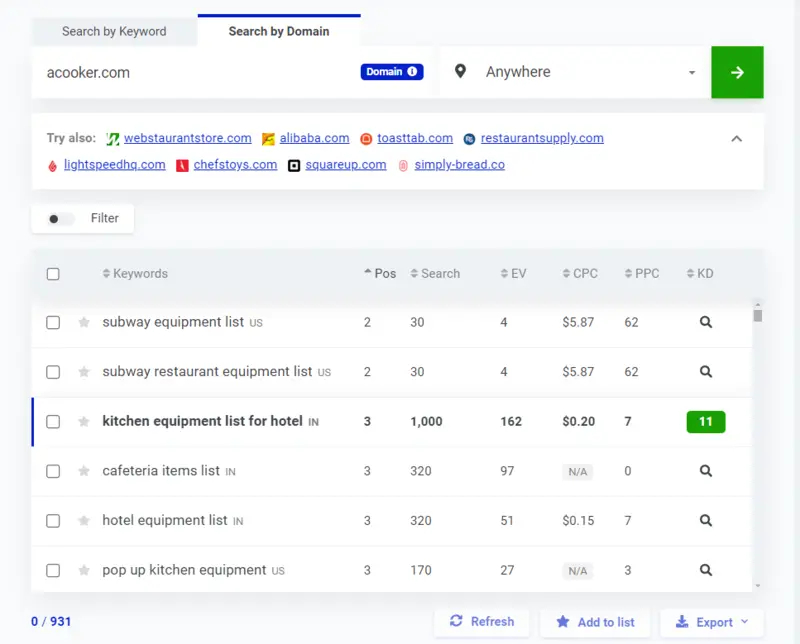The width and height of the screenshot is (800, 644).
Task: Select the cafeteria items list keyword text
Action: click(161, 470)
